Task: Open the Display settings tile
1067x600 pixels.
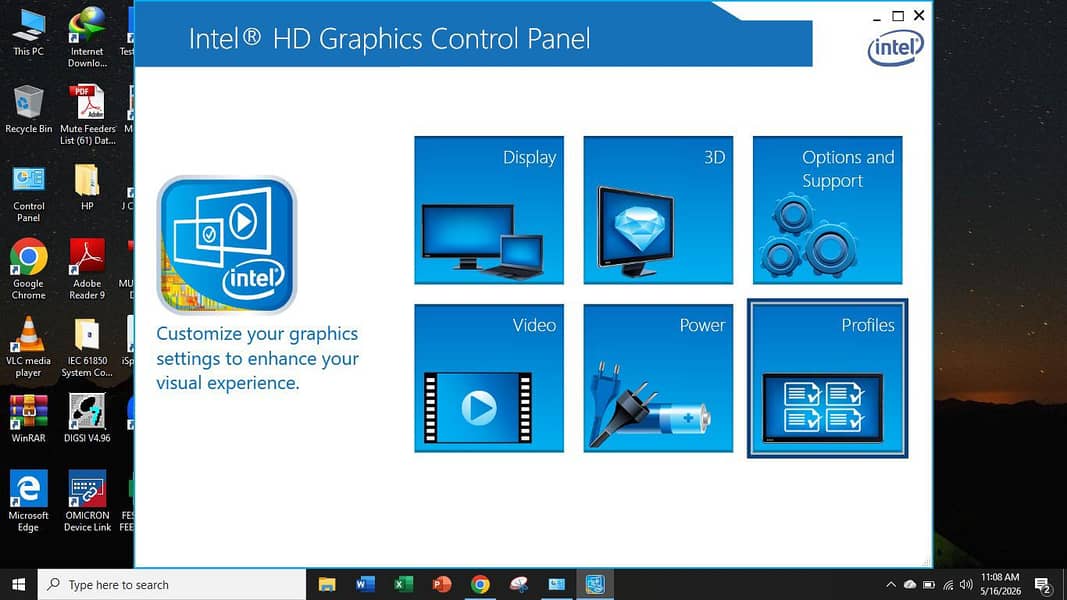Action: 489,210
